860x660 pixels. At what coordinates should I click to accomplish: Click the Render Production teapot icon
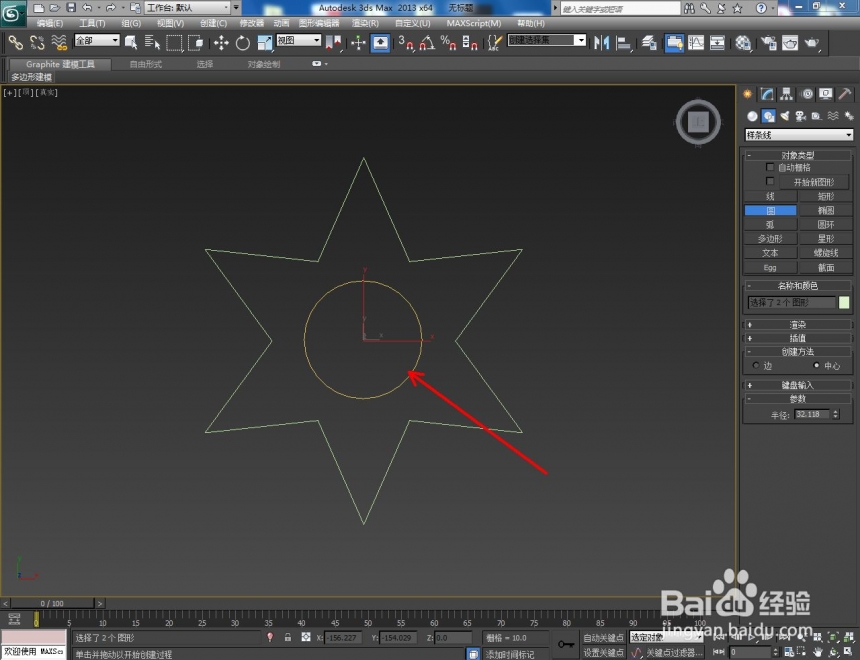point(812,42)
